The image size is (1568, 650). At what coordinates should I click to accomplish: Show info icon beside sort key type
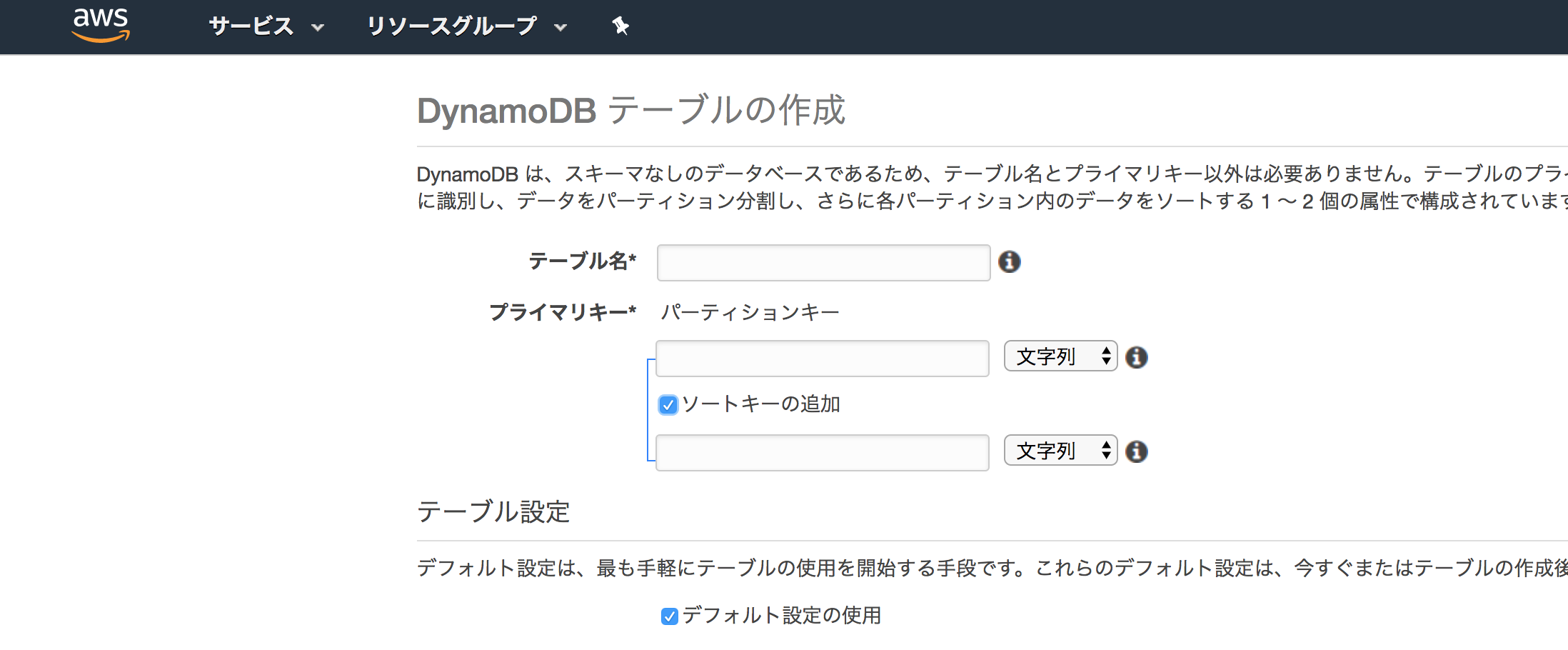pos(1136,451)
